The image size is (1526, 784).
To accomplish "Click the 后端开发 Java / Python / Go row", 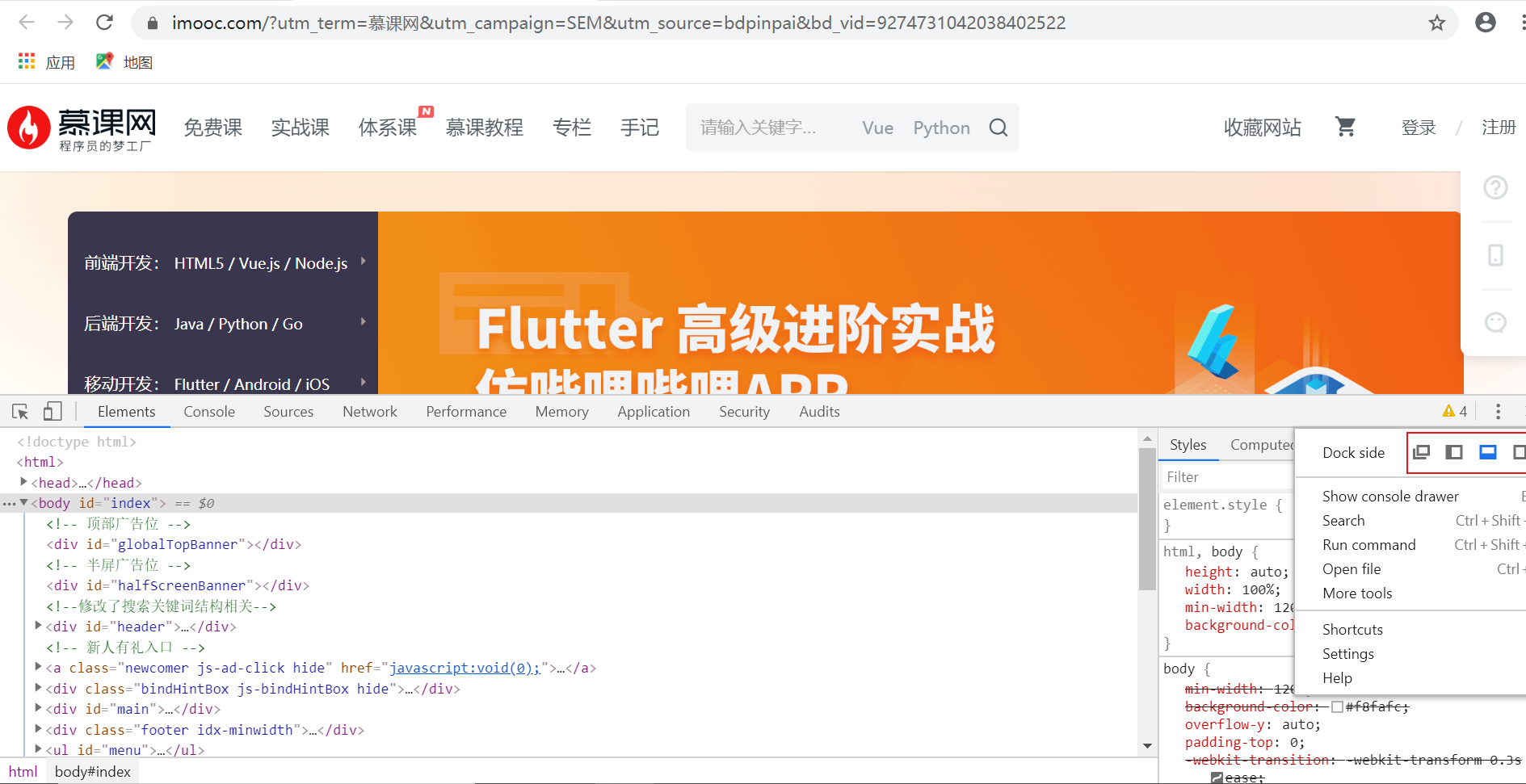I will [223, 323].
